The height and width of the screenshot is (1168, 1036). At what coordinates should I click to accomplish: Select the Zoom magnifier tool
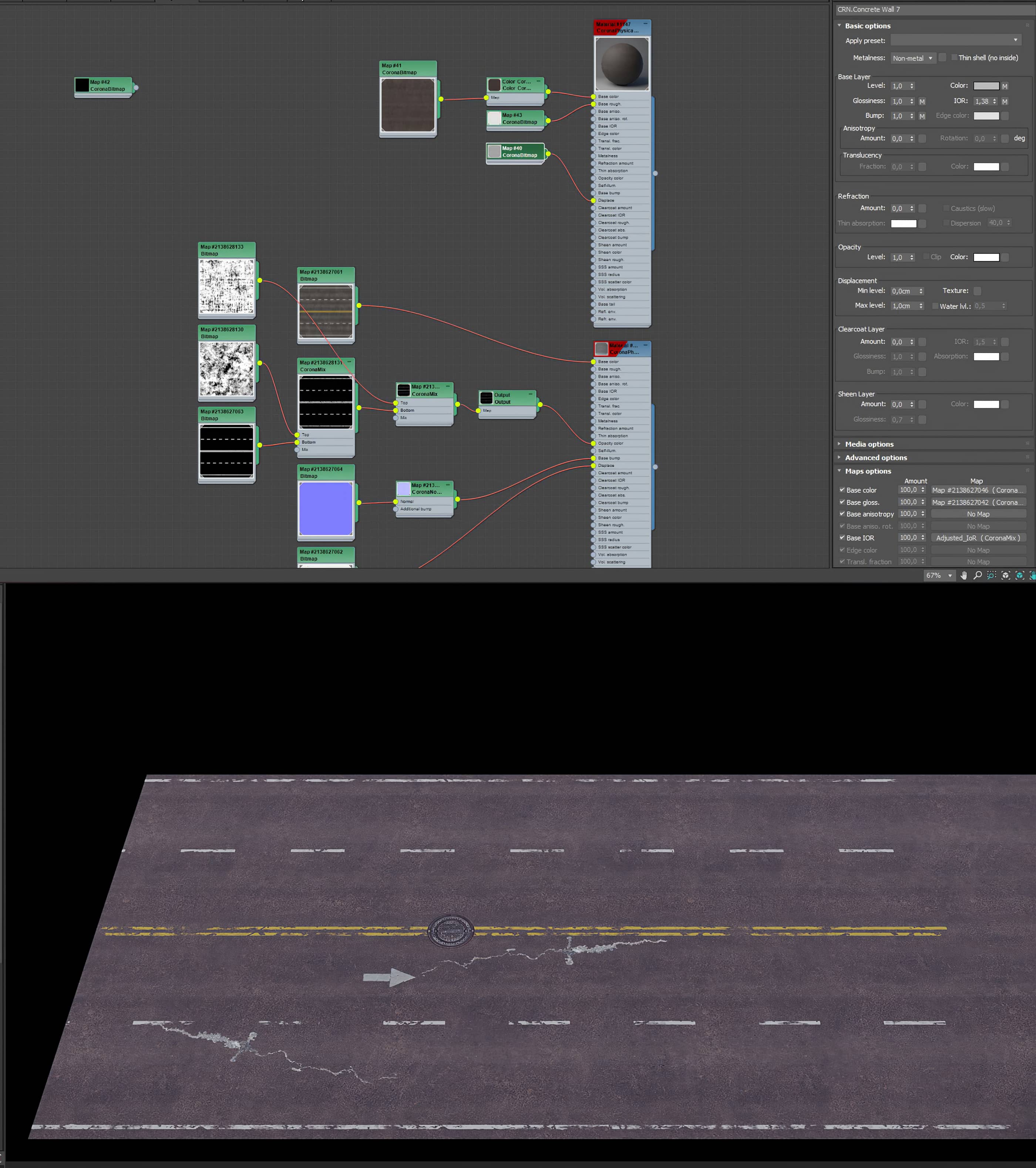click(x=978, y=575)
